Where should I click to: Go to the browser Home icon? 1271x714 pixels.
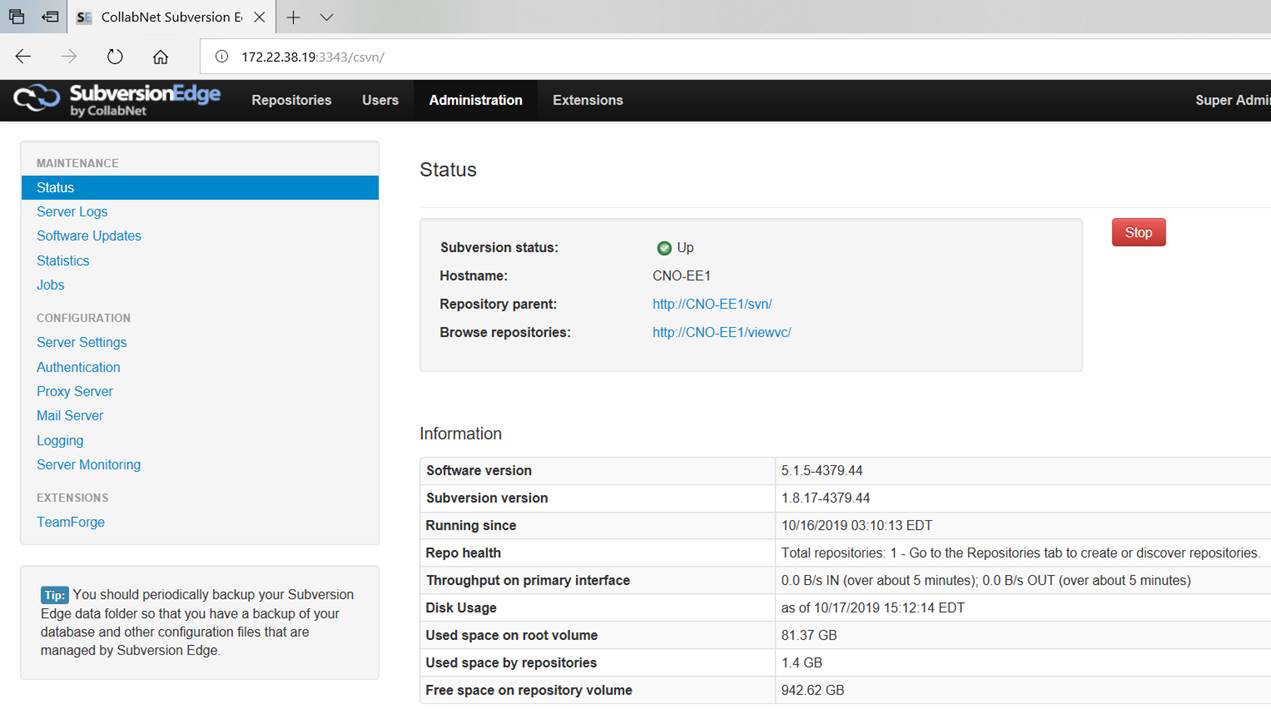160,57
